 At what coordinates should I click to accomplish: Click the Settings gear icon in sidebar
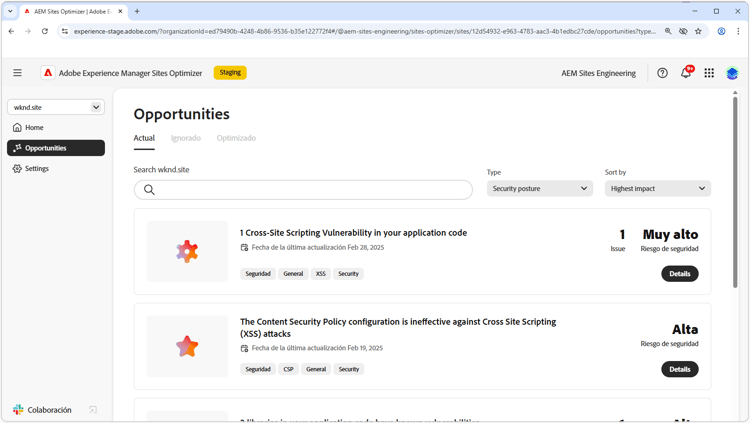[x=17, y=168]
